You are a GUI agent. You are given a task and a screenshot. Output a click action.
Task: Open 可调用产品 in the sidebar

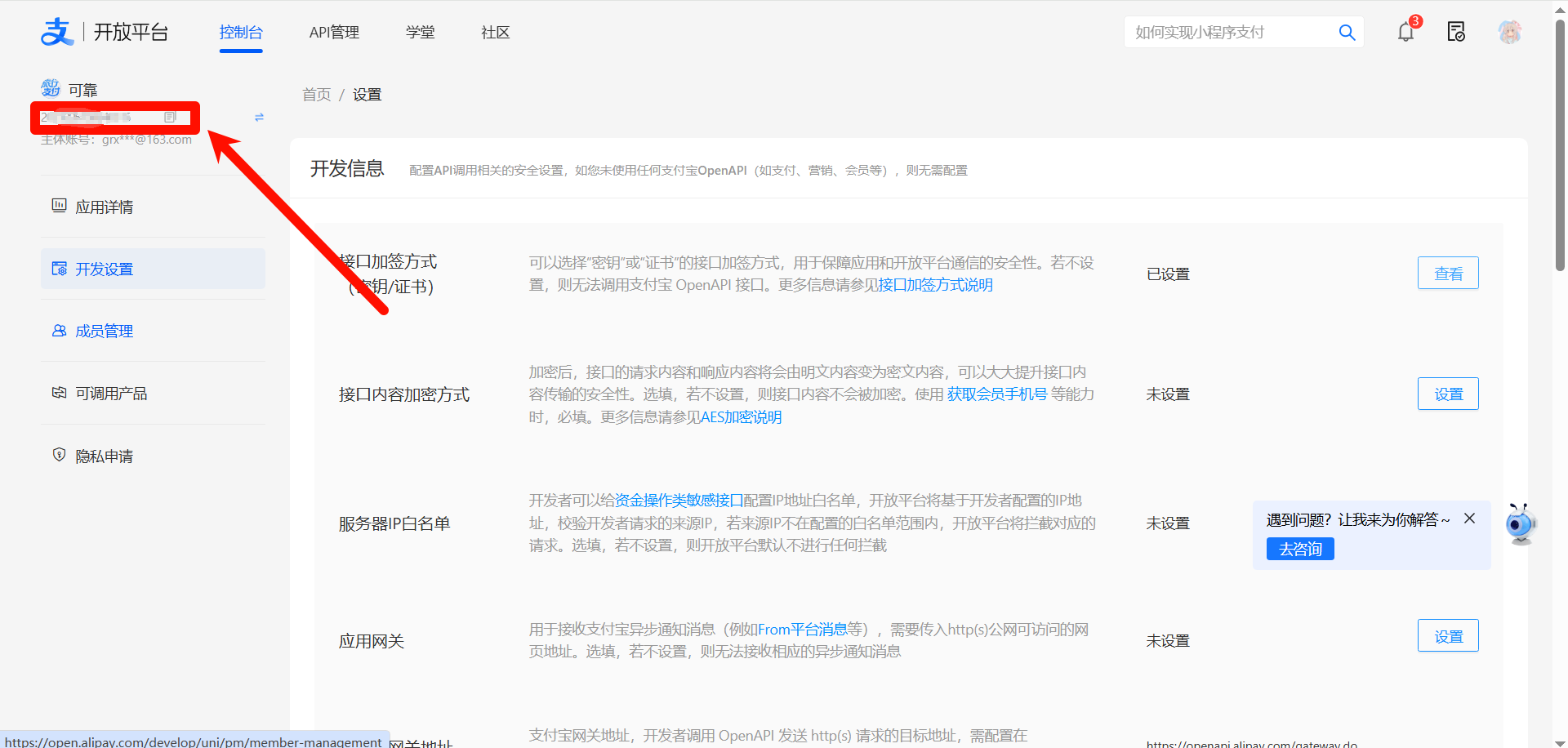pos(110,393)
